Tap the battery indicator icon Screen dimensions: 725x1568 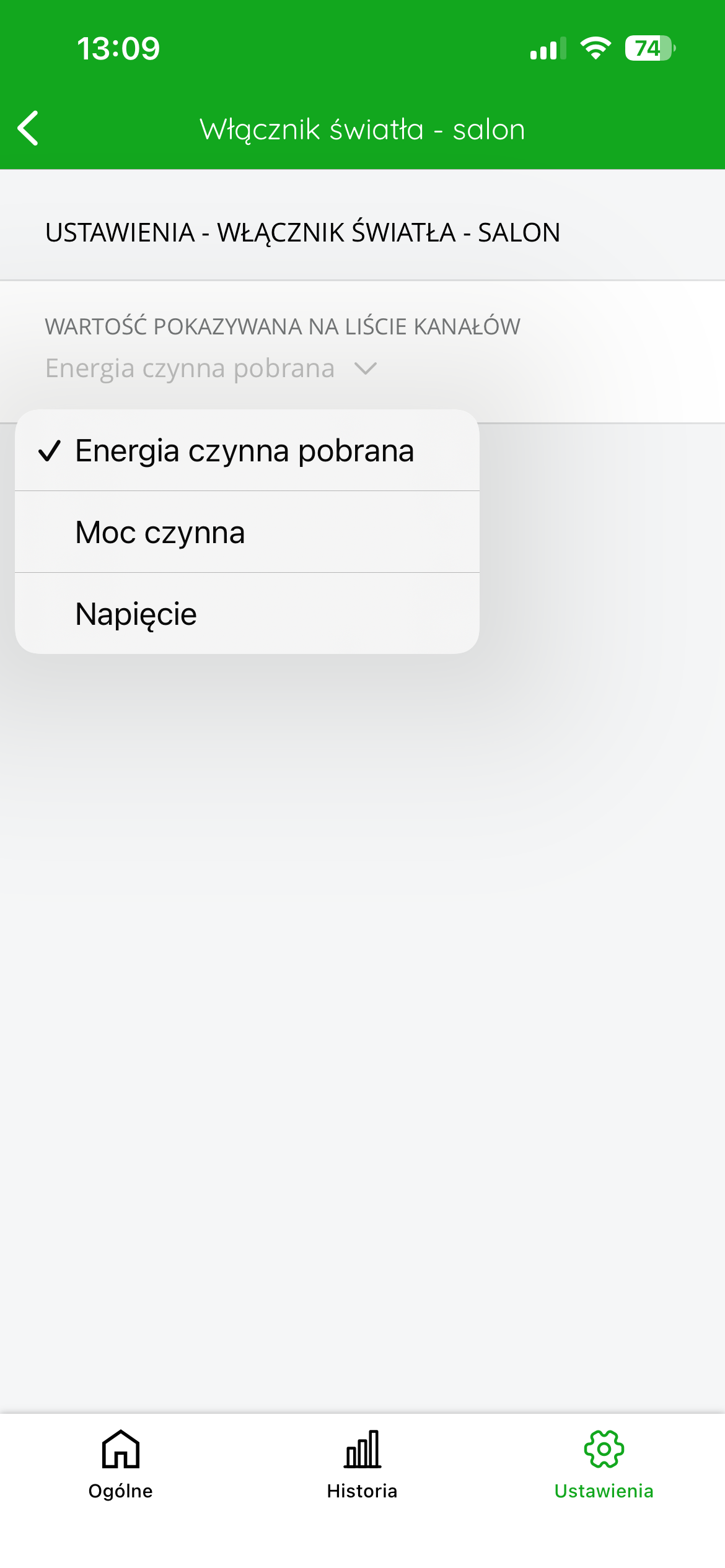pos(650,48)
